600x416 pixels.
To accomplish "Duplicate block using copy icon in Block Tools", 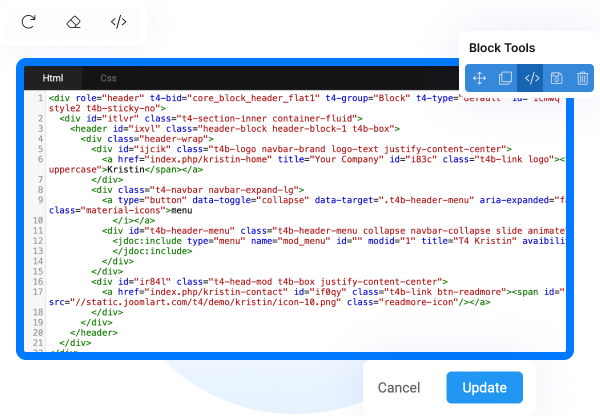I will click(505, 78).
